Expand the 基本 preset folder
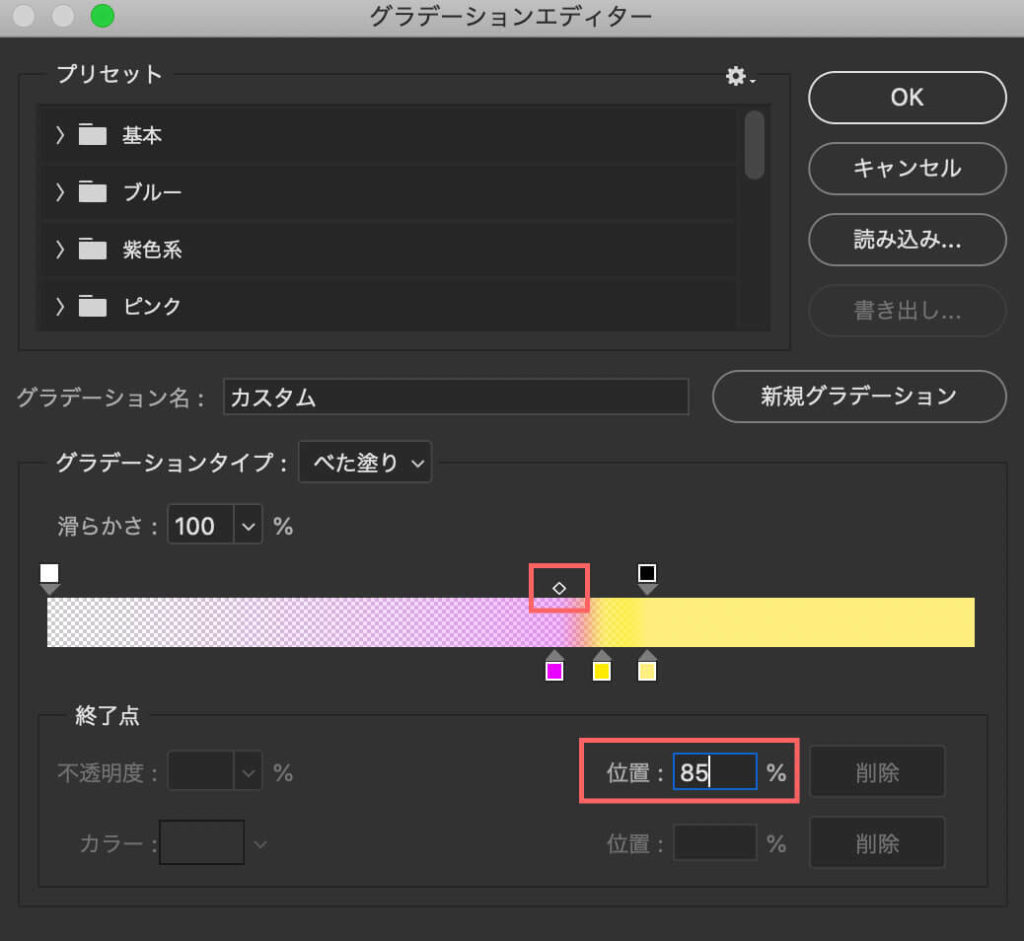The height and width of the screenshot is (941, 1024). 60,135
